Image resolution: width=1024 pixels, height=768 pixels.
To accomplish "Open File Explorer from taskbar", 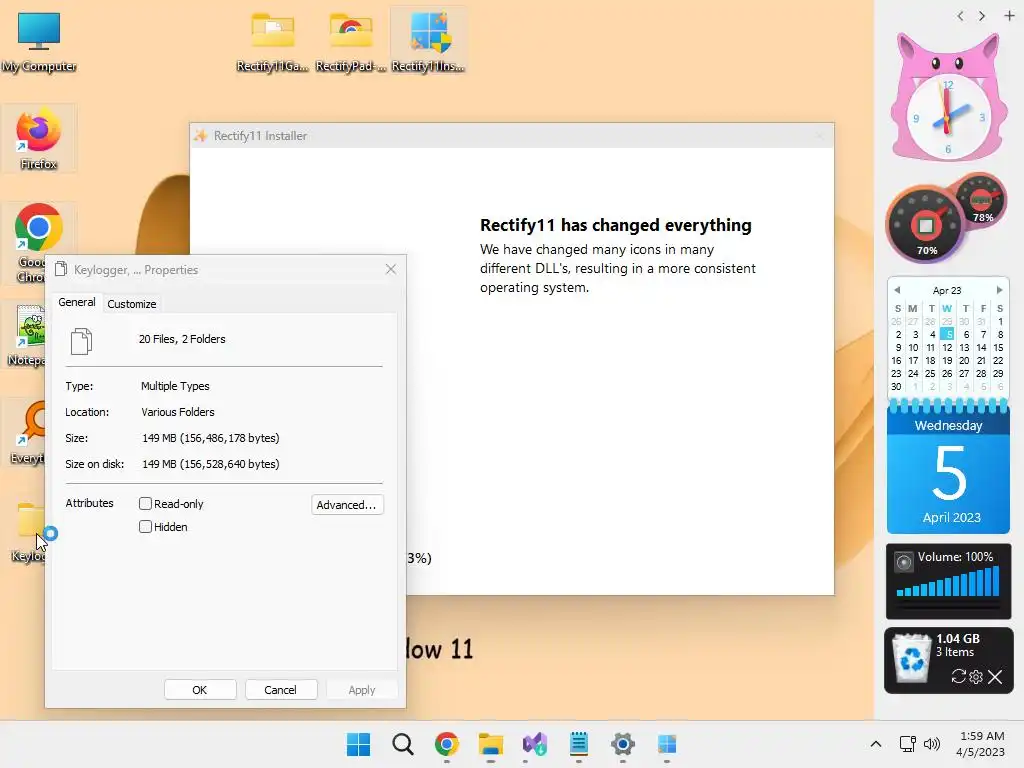I will (x=490, y=744).
